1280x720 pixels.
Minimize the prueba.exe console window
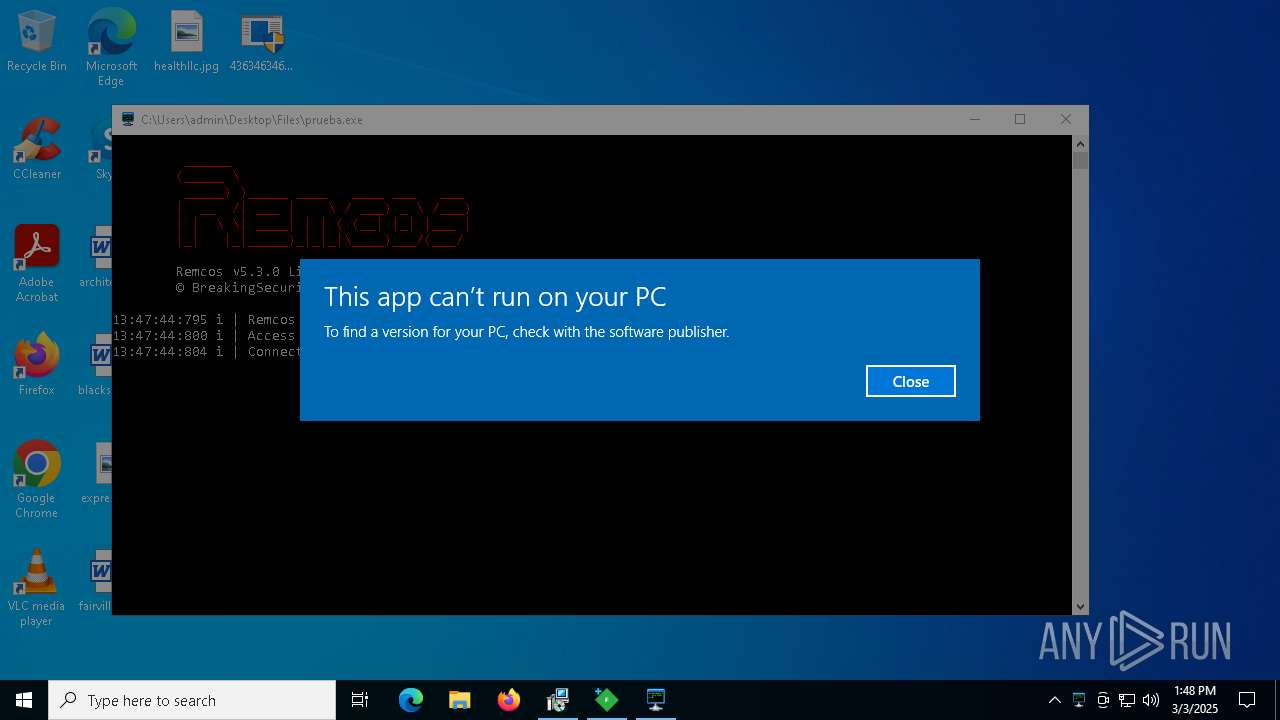pos(975,119)
